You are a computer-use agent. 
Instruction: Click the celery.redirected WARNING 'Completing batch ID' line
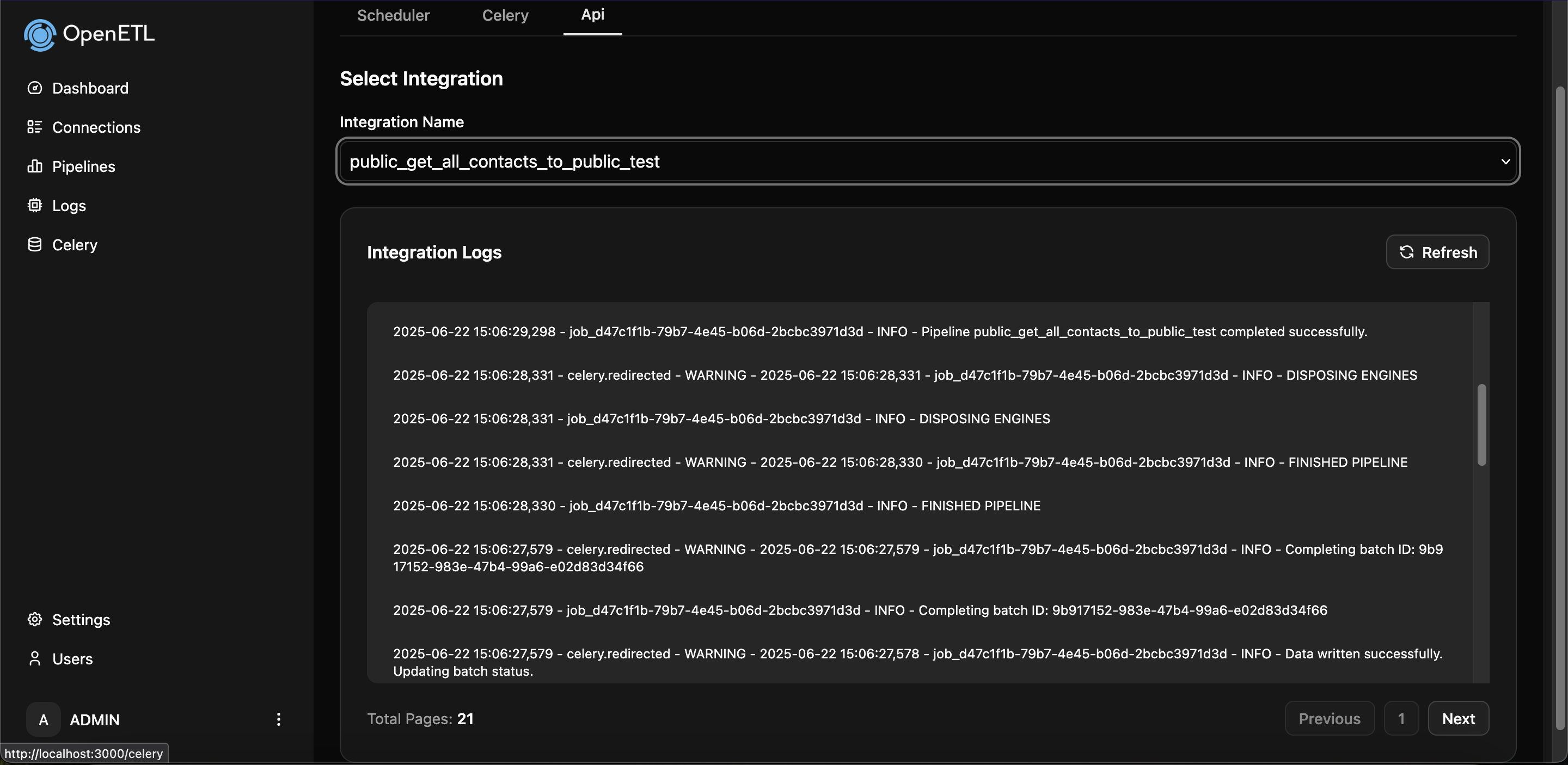(918, 558)
